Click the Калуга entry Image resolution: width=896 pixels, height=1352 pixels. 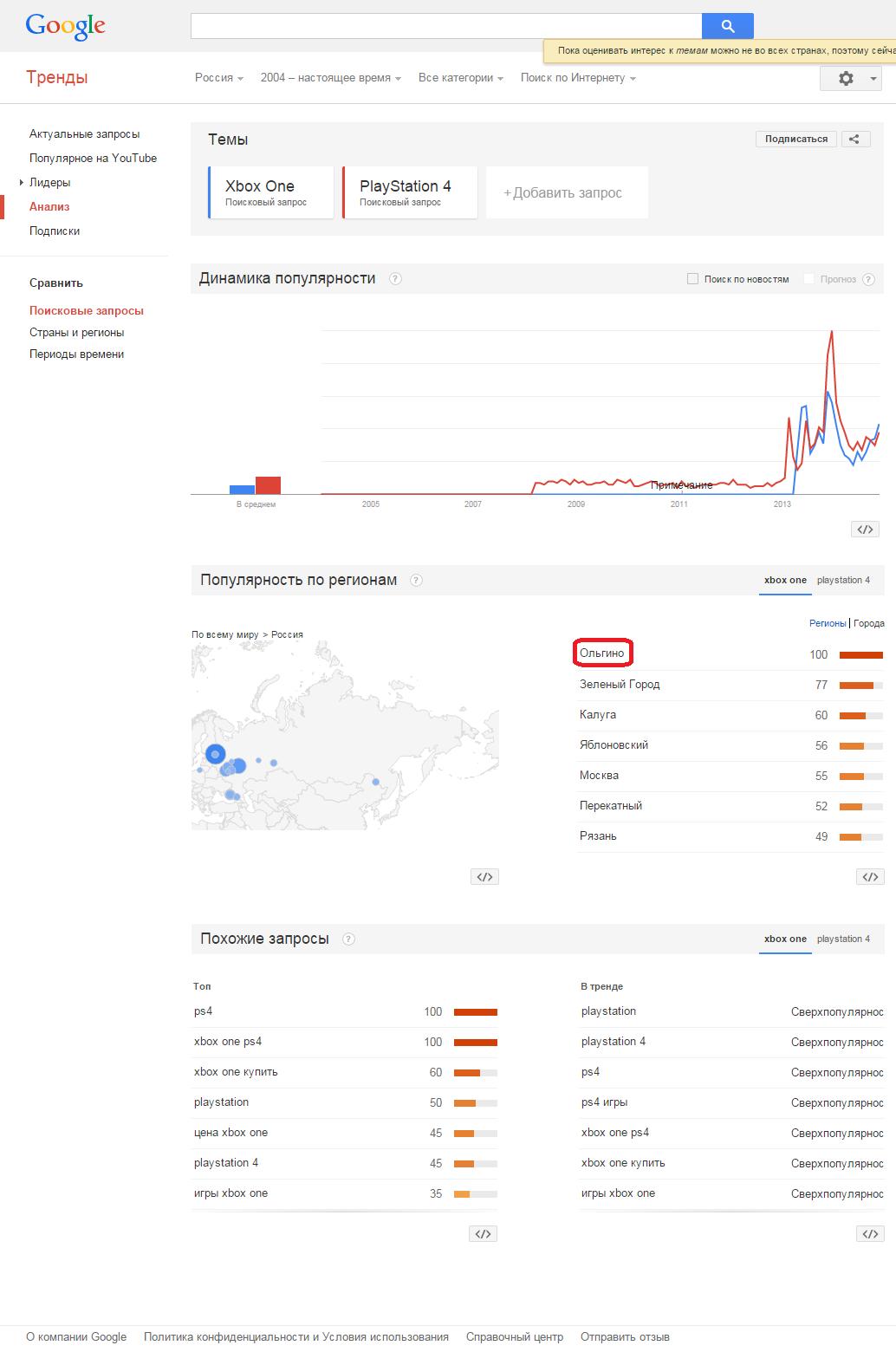click(x=598, y=715)
